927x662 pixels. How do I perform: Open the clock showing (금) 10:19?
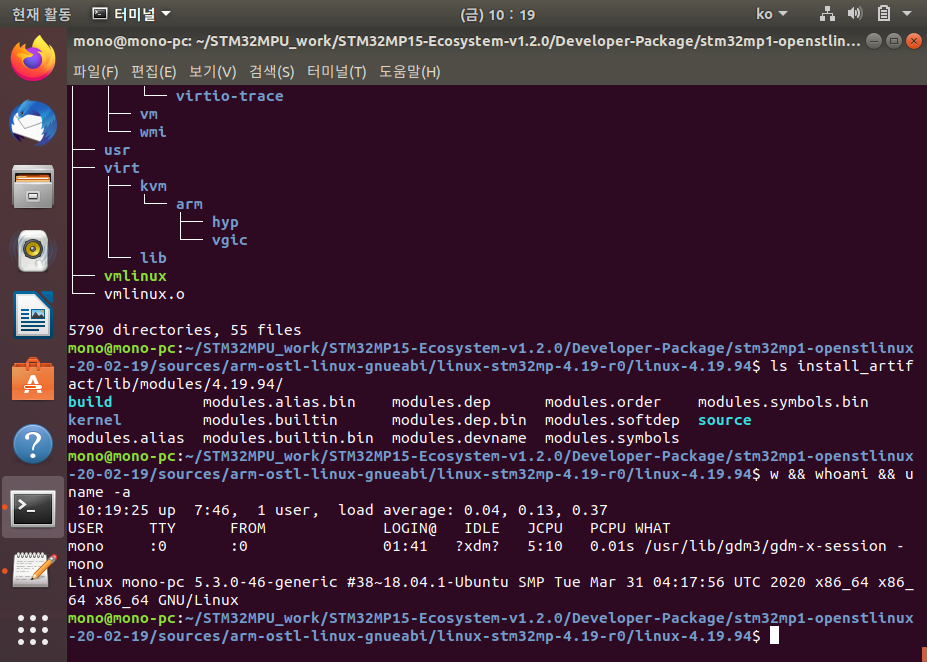497,14
